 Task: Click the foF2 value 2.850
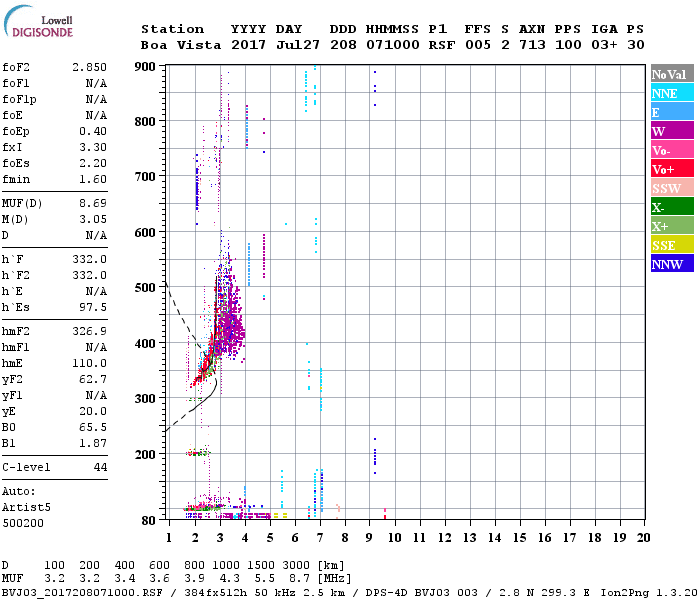(89, 67)
